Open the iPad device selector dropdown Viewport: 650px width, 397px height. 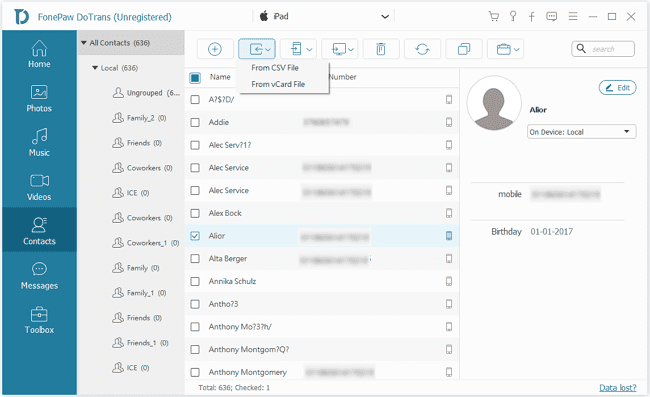point(323,17)
